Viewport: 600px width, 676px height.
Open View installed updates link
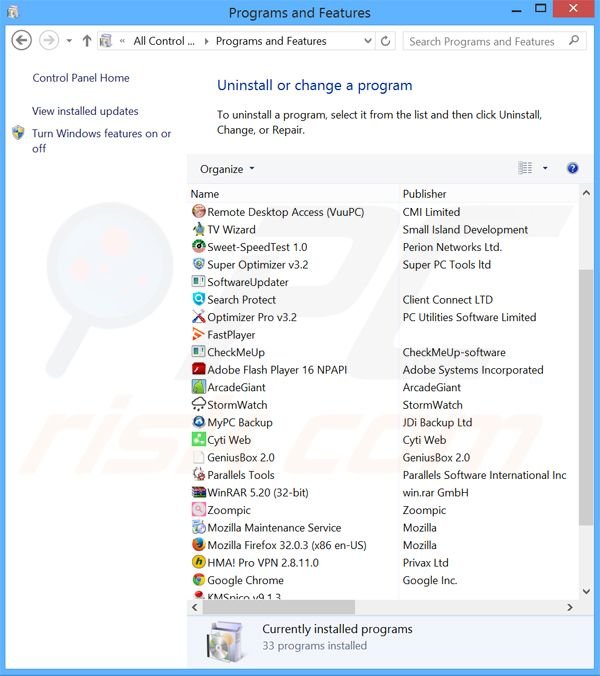point(85,111)
